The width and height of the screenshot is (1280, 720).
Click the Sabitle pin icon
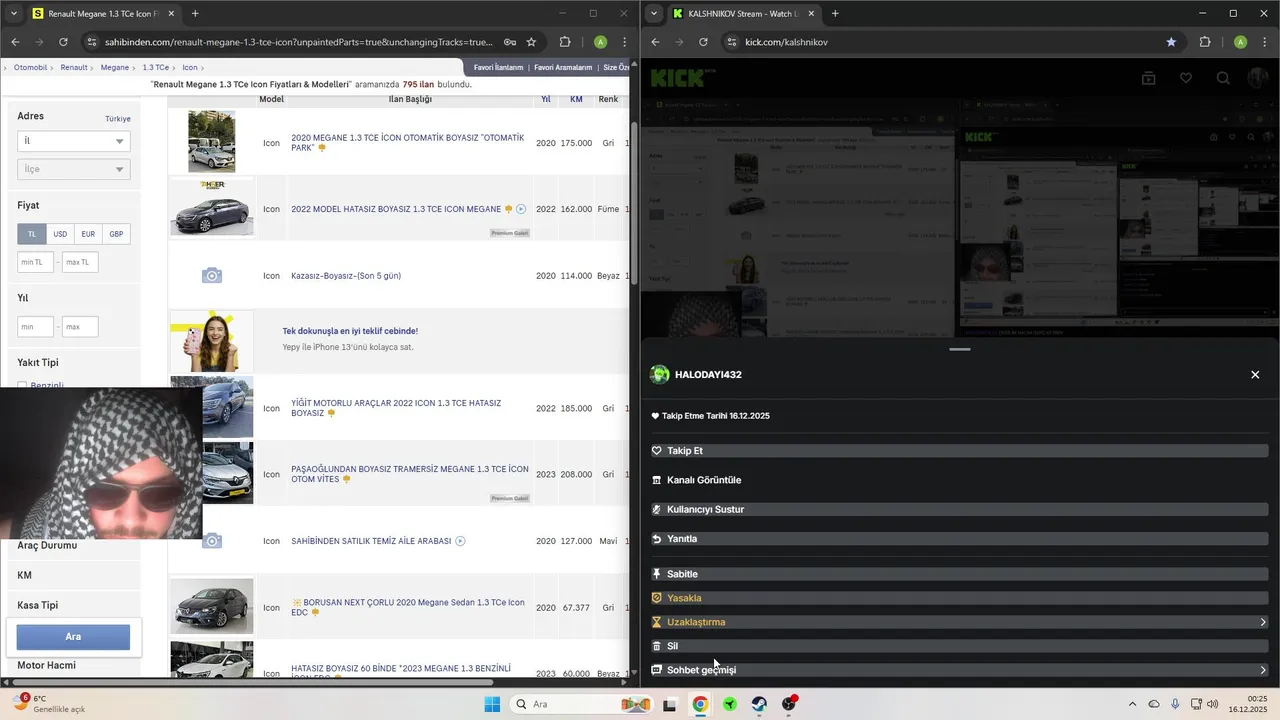tap(657, 574)
